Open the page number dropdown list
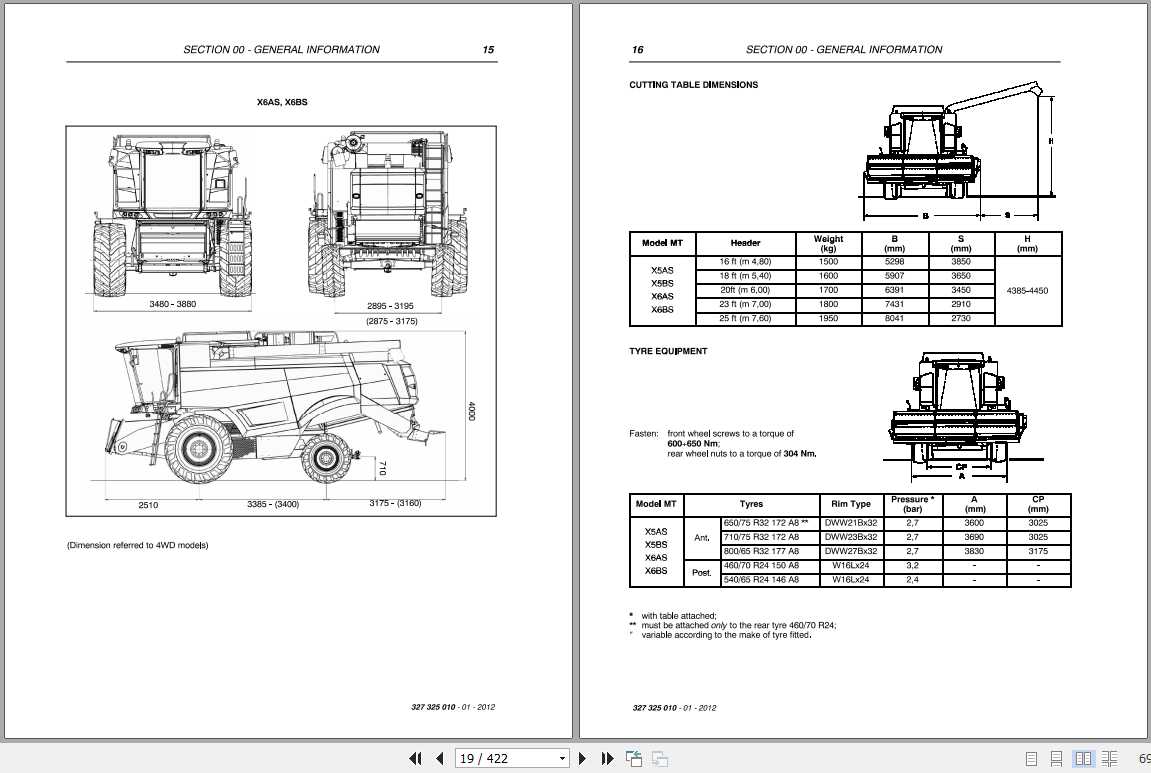 [561, 758]
